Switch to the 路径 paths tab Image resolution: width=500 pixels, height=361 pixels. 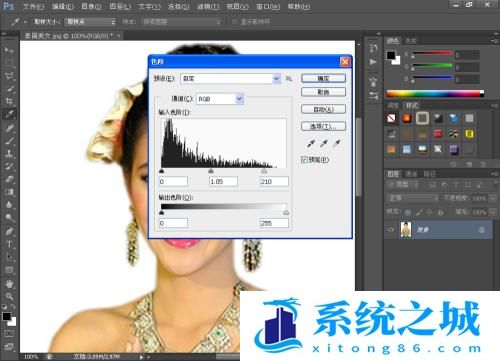(x=430, y=174)
